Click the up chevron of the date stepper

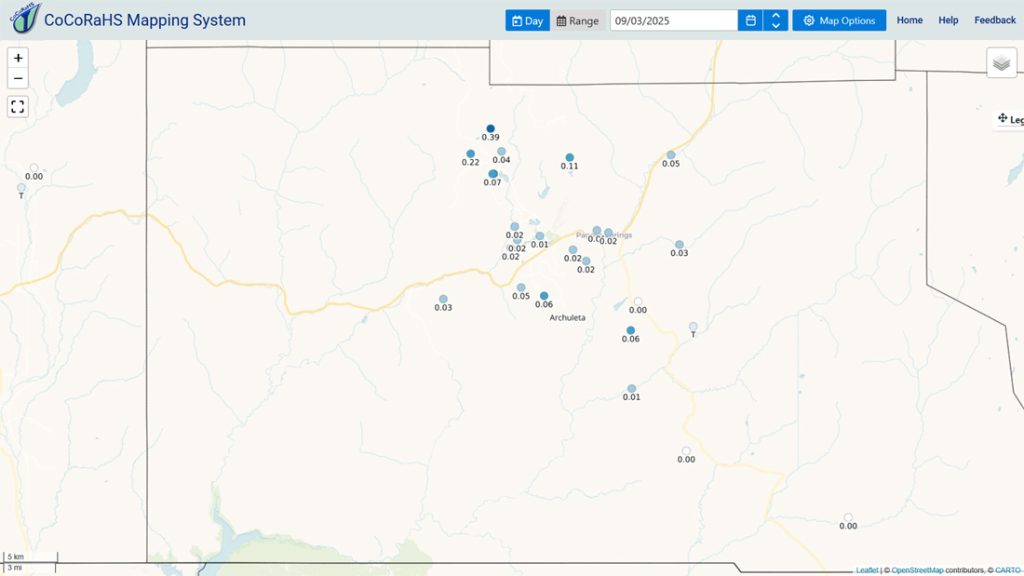click(x=776, y=16)
